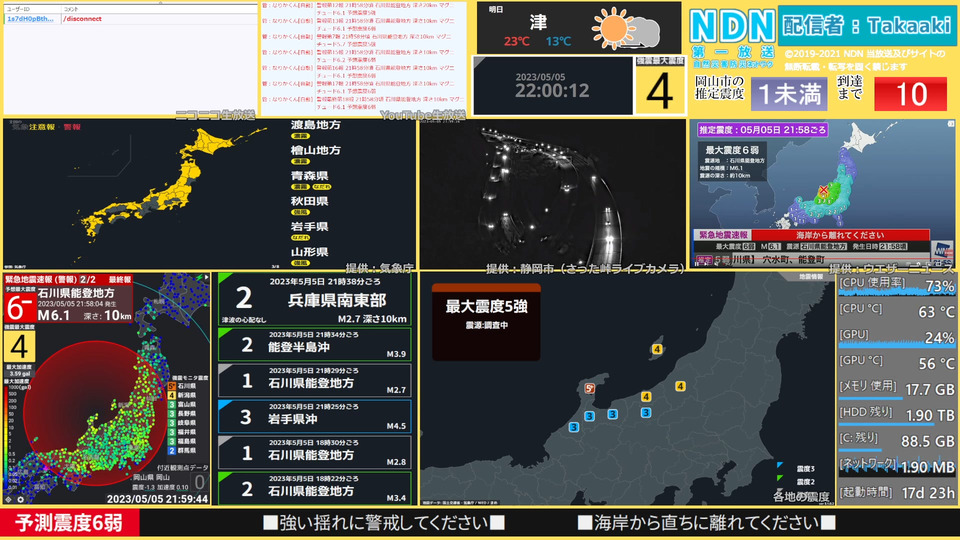Click the red 6- predicted intensity box

click(x=20, y=308)
